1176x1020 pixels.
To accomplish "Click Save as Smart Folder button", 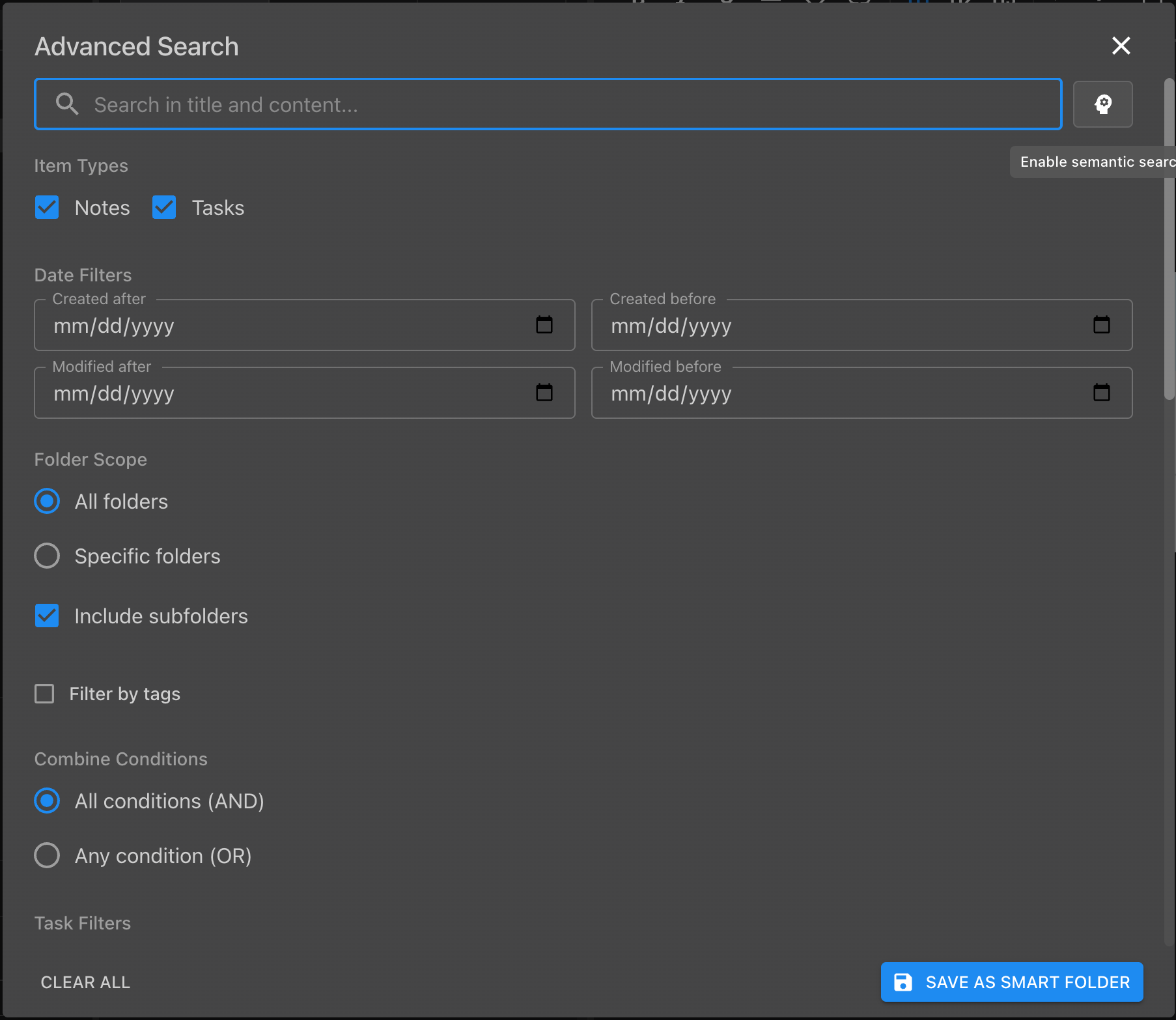I will (1012, 982).
